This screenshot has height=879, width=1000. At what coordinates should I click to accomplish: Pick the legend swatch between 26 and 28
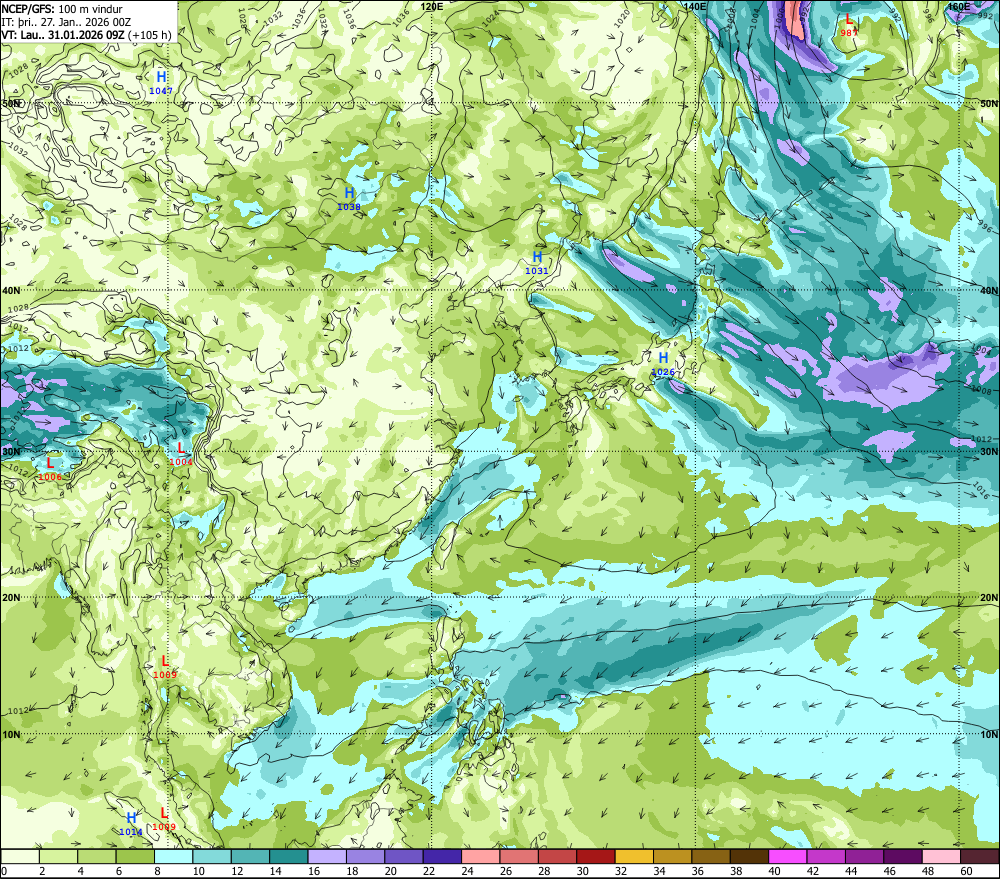click(x=519, y=857)
